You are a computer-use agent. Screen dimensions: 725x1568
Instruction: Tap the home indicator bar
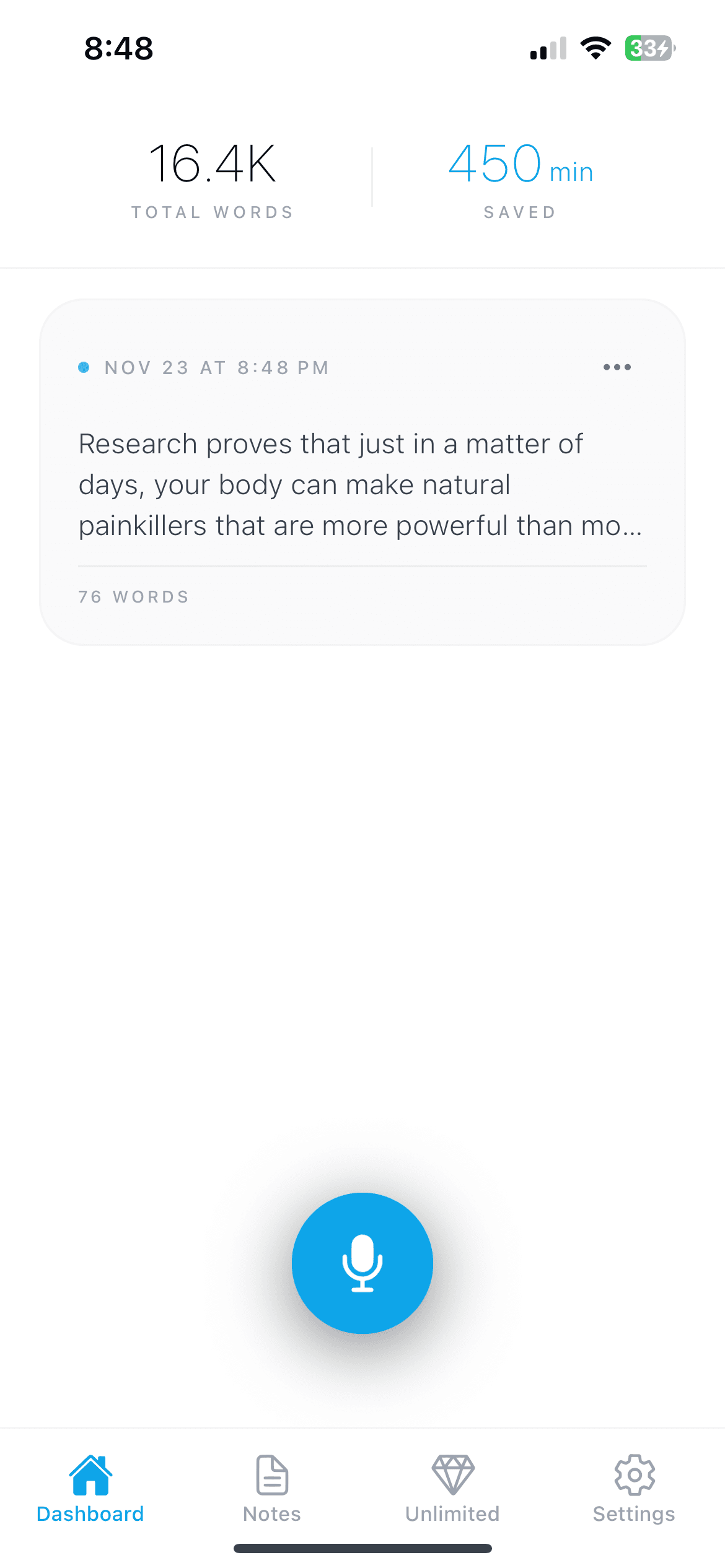(362, 1548)
